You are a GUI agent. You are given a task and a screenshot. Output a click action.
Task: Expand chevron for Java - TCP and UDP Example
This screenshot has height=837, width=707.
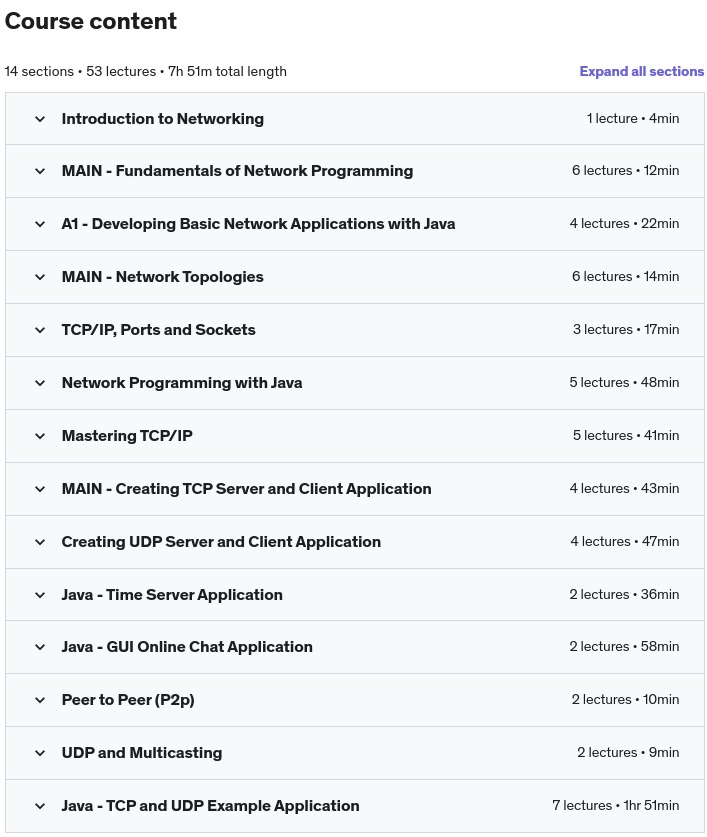(x=40, y=806)
